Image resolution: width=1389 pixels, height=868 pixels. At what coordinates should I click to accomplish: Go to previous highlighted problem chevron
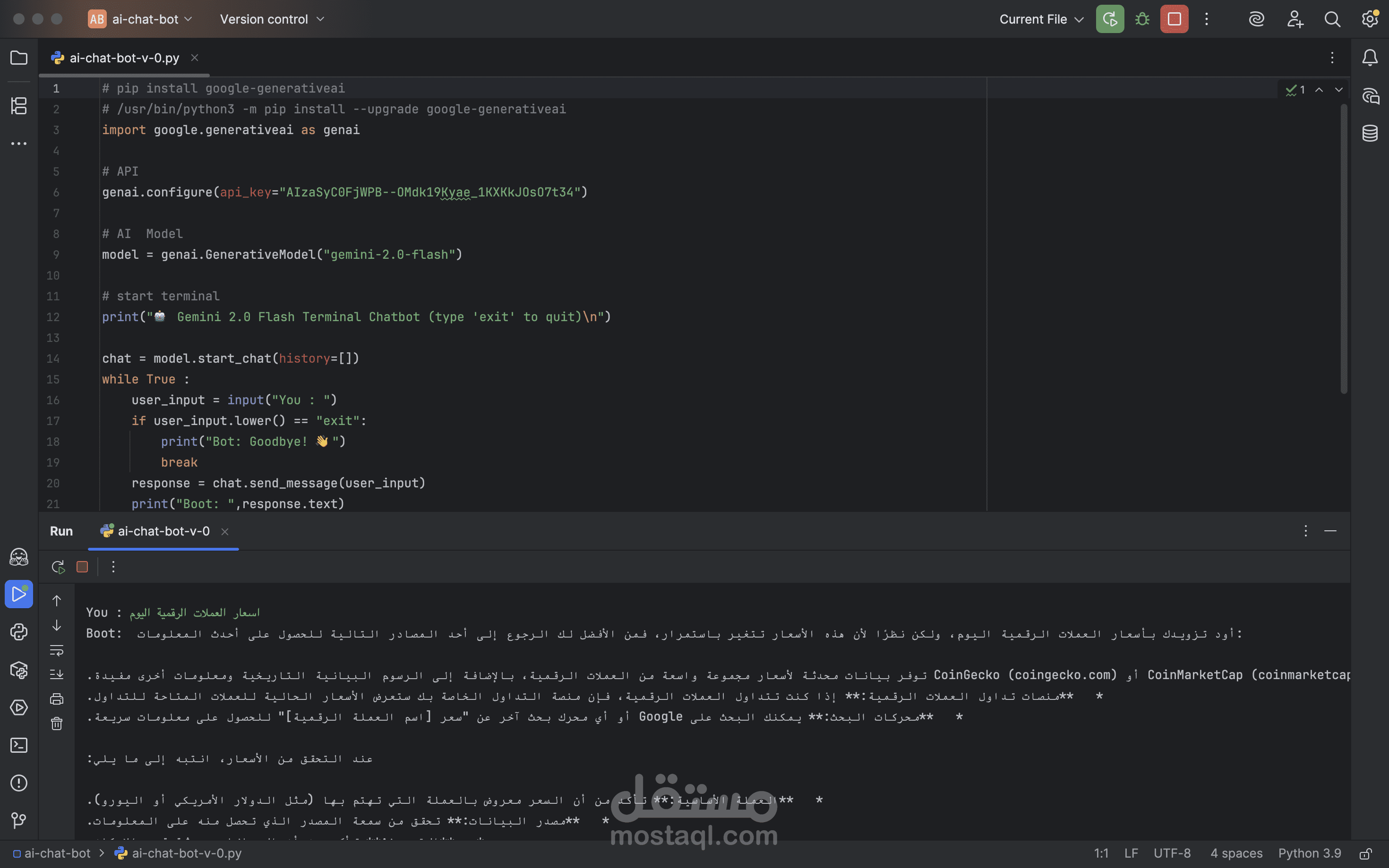1319,90
